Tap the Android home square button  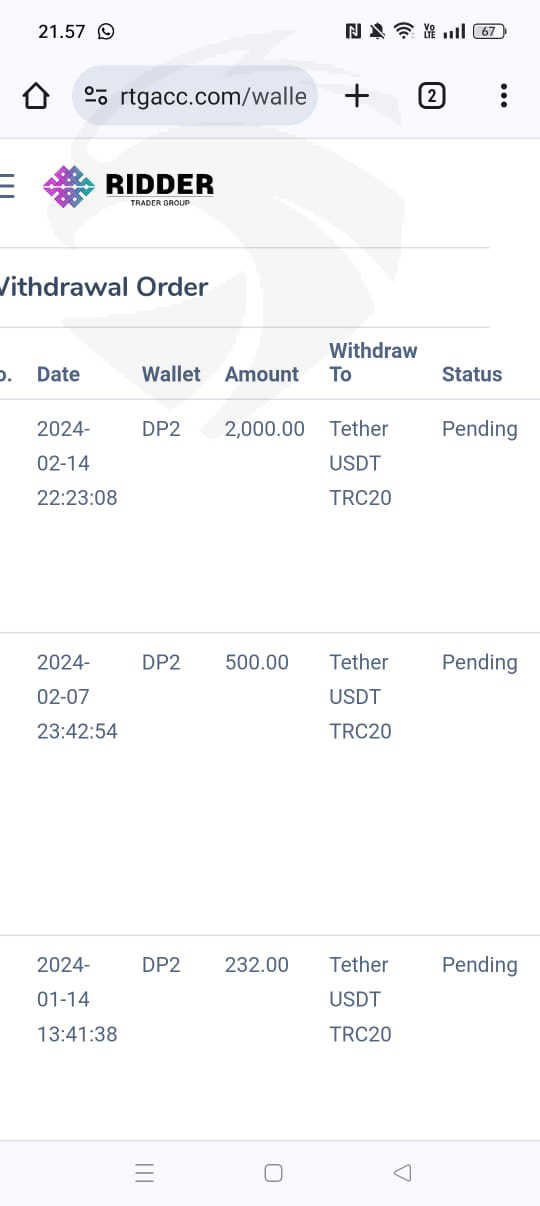273,1173
